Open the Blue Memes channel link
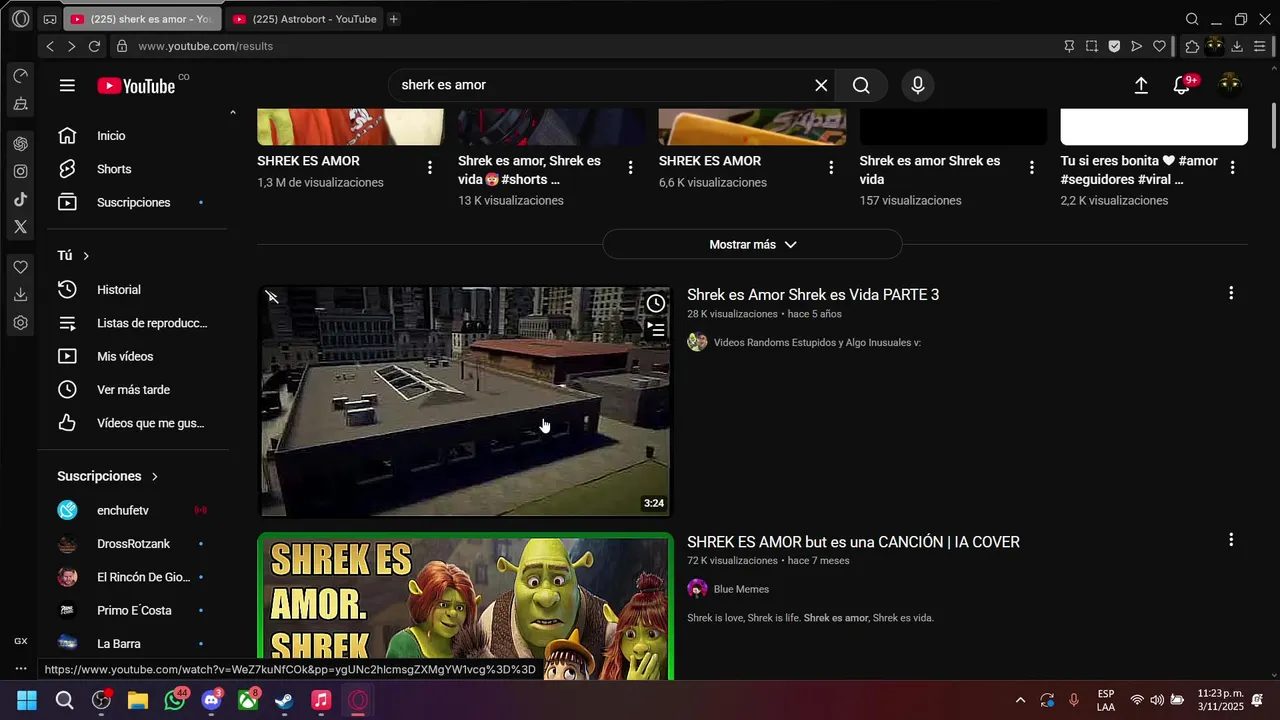 click(741, 589)
